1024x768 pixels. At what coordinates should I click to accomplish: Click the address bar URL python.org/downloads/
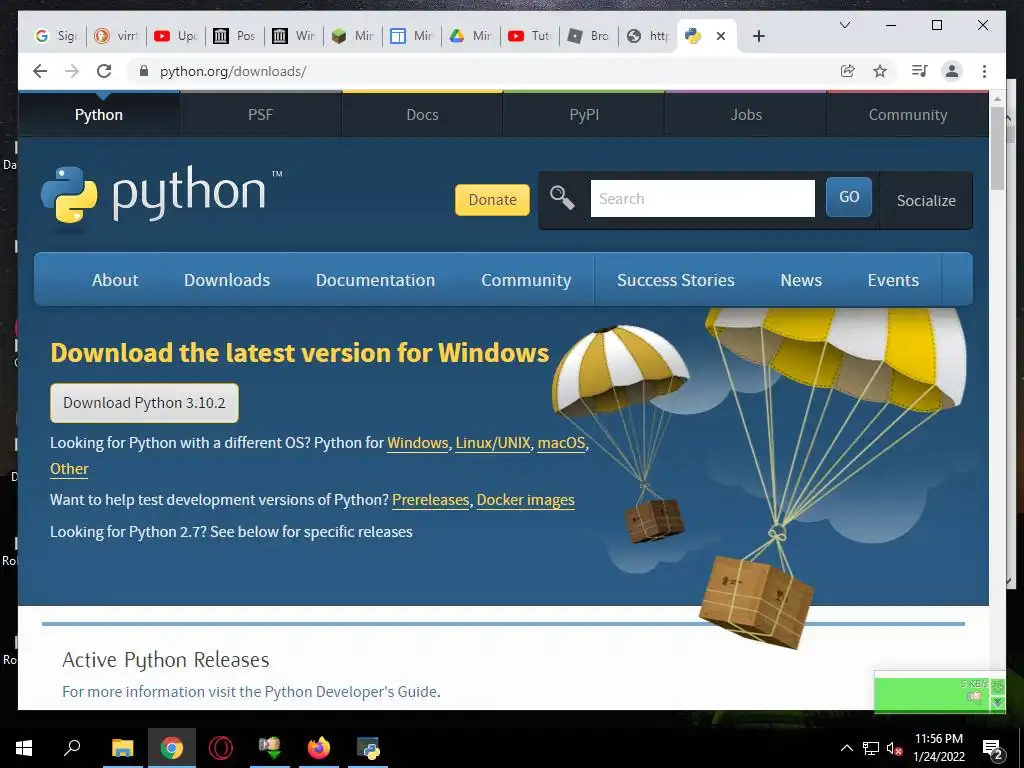click(233, 71)
